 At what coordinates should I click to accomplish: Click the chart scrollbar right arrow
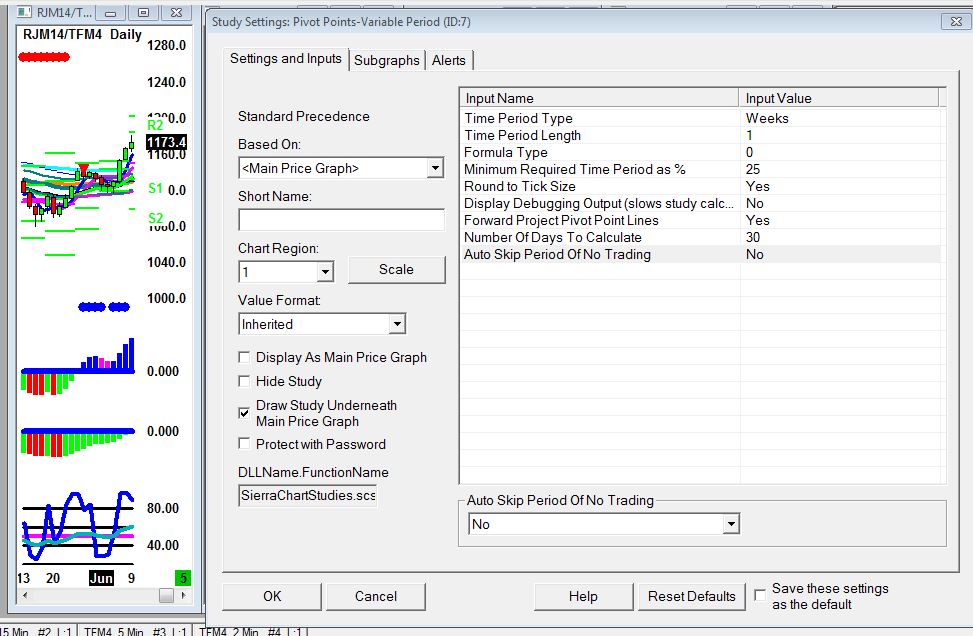click(184, 595)
